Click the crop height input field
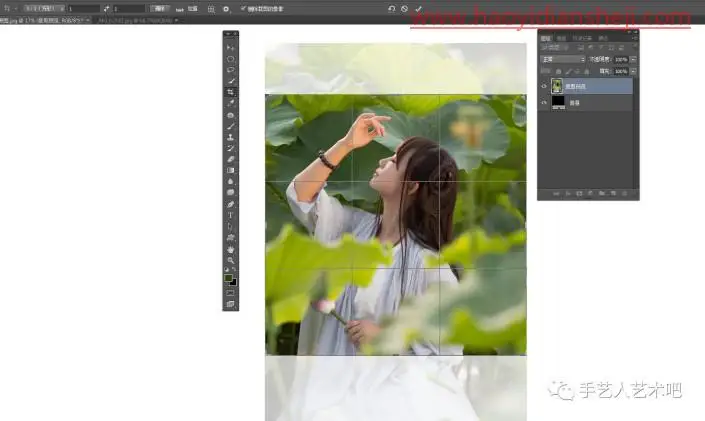 point(129,9)
